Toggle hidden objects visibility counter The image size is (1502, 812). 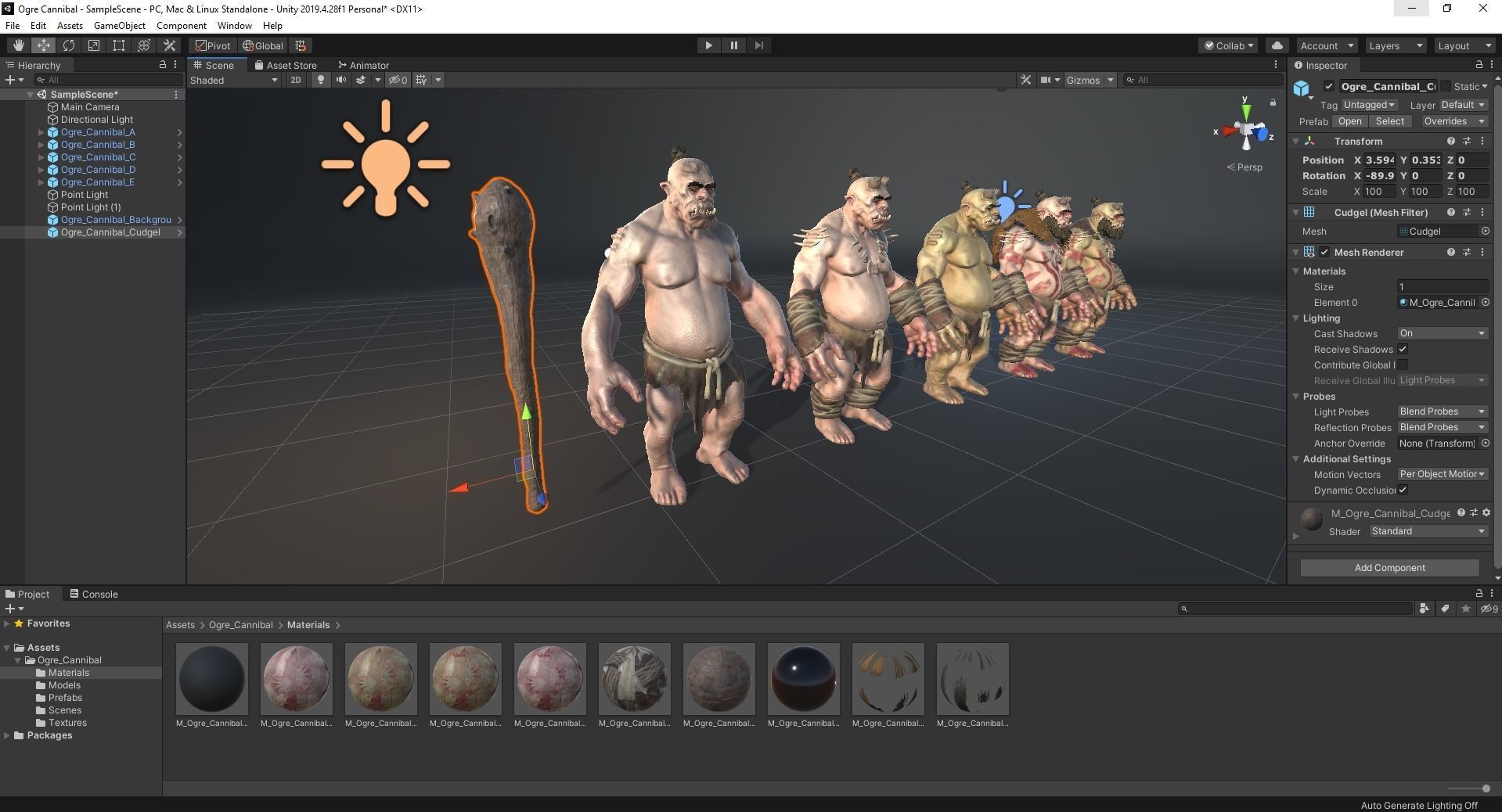click(398, 80)
